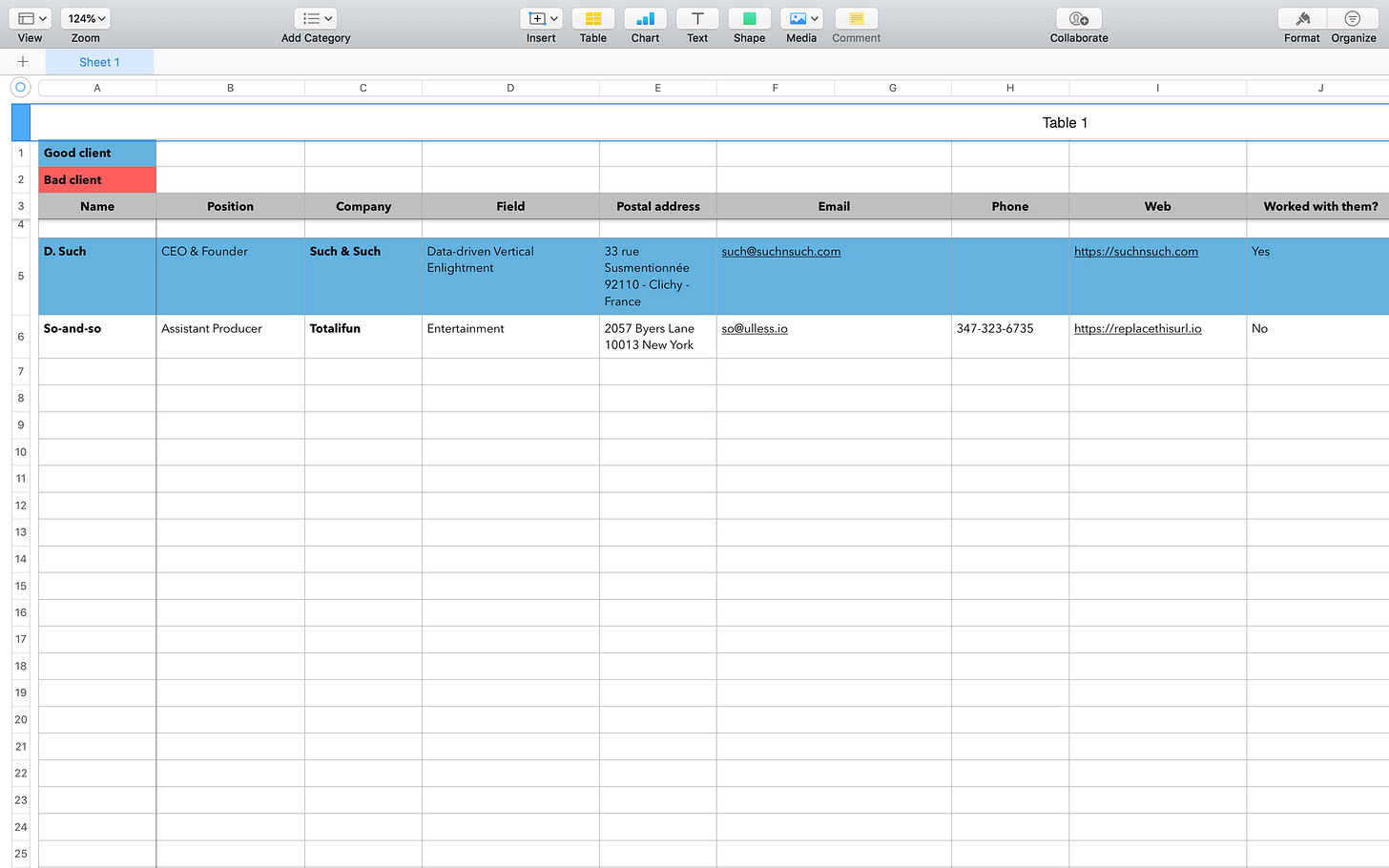Select the So-and-so name cell
Screen dimensions: 1389x868
97,337
